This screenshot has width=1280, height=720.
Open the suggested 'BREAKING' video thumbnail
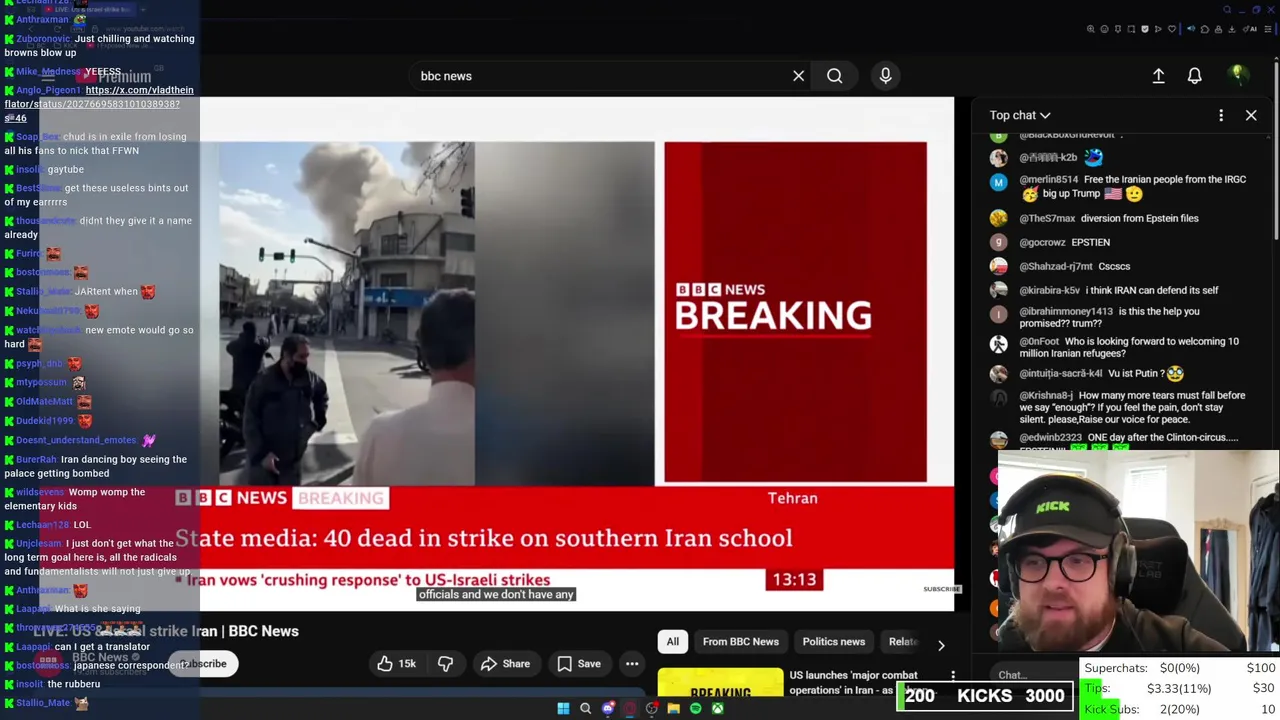coord(720,681)
